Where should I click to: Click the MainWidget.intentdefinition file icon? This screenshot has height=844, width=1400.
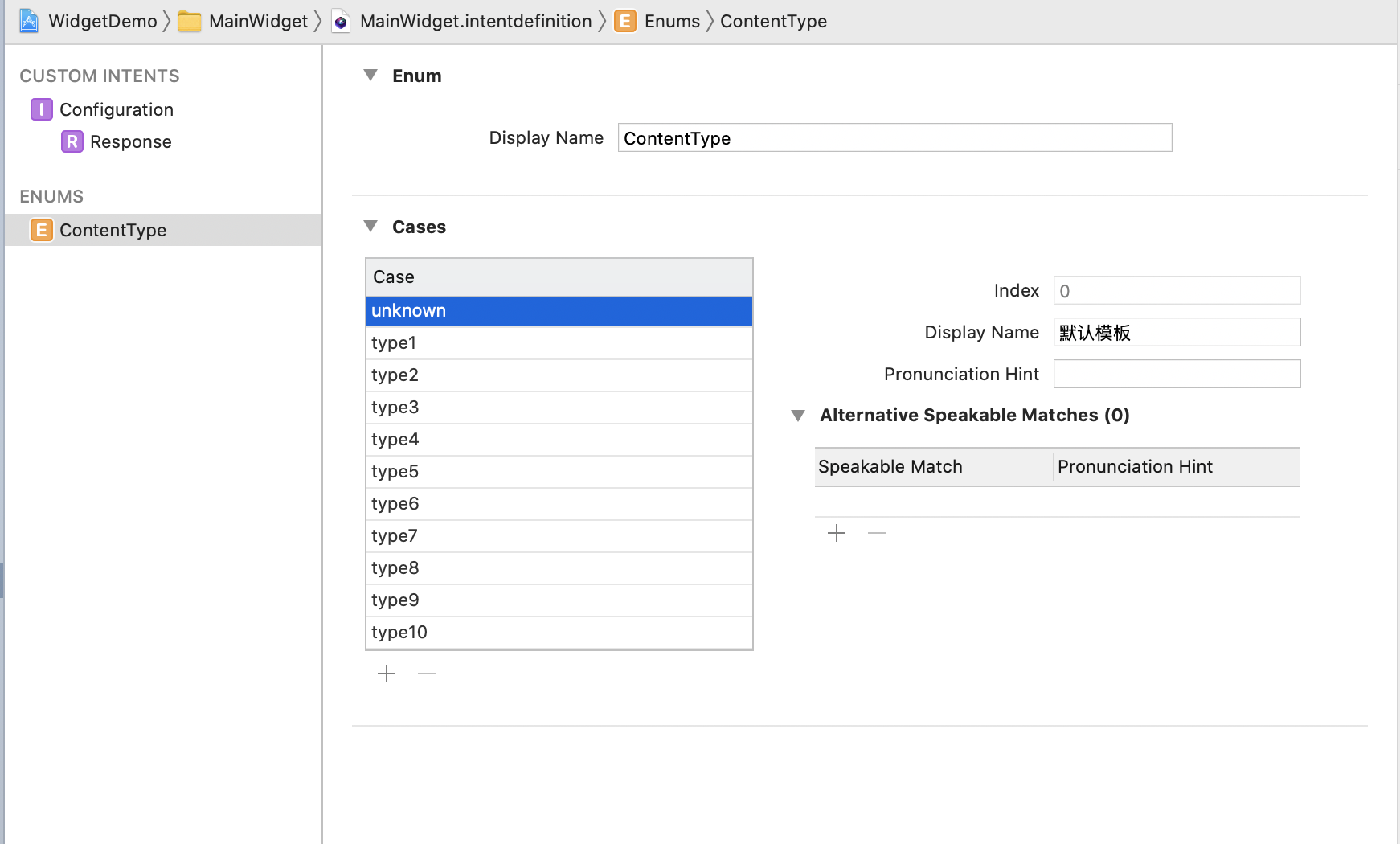[341, 22]
